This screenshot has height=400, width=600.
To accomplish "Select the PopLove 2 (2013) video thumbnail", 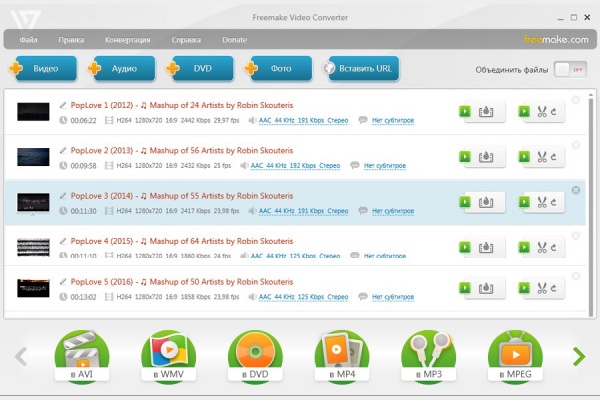I will click(x=33, y=157).
